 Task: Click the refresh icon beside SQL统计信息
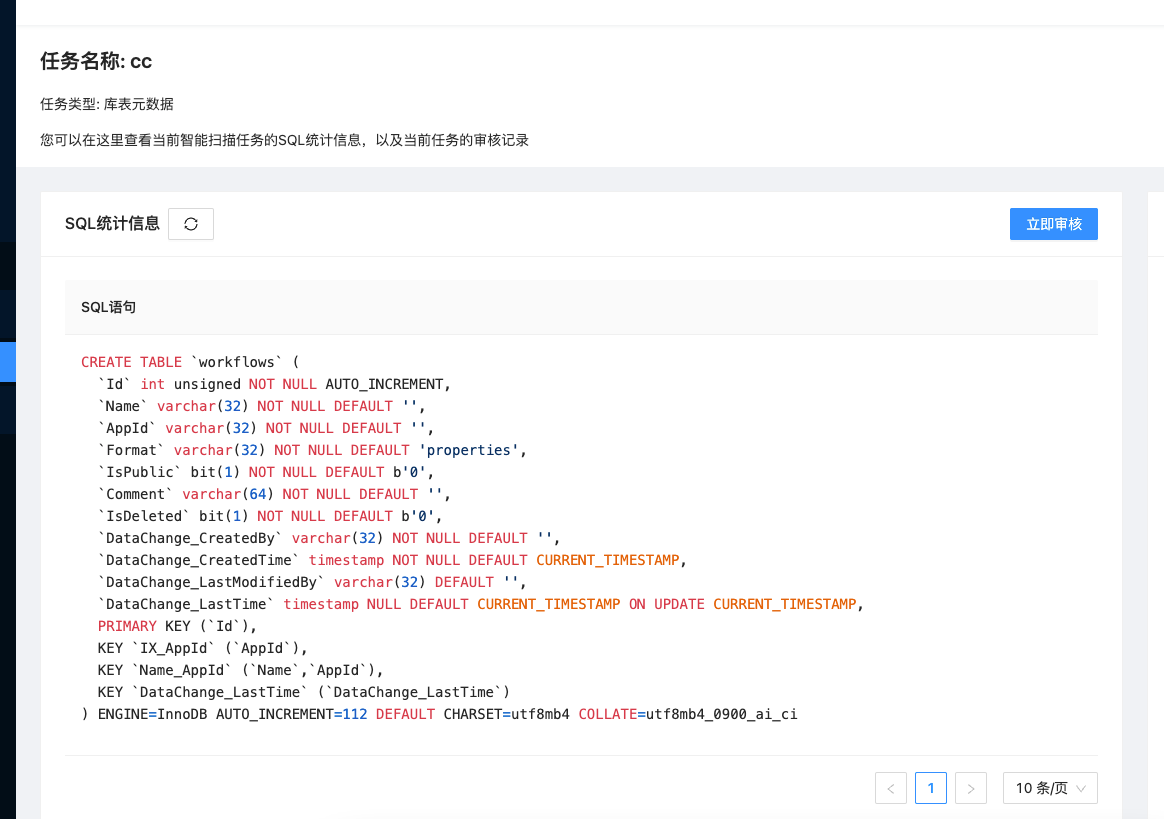coord(190,223)
